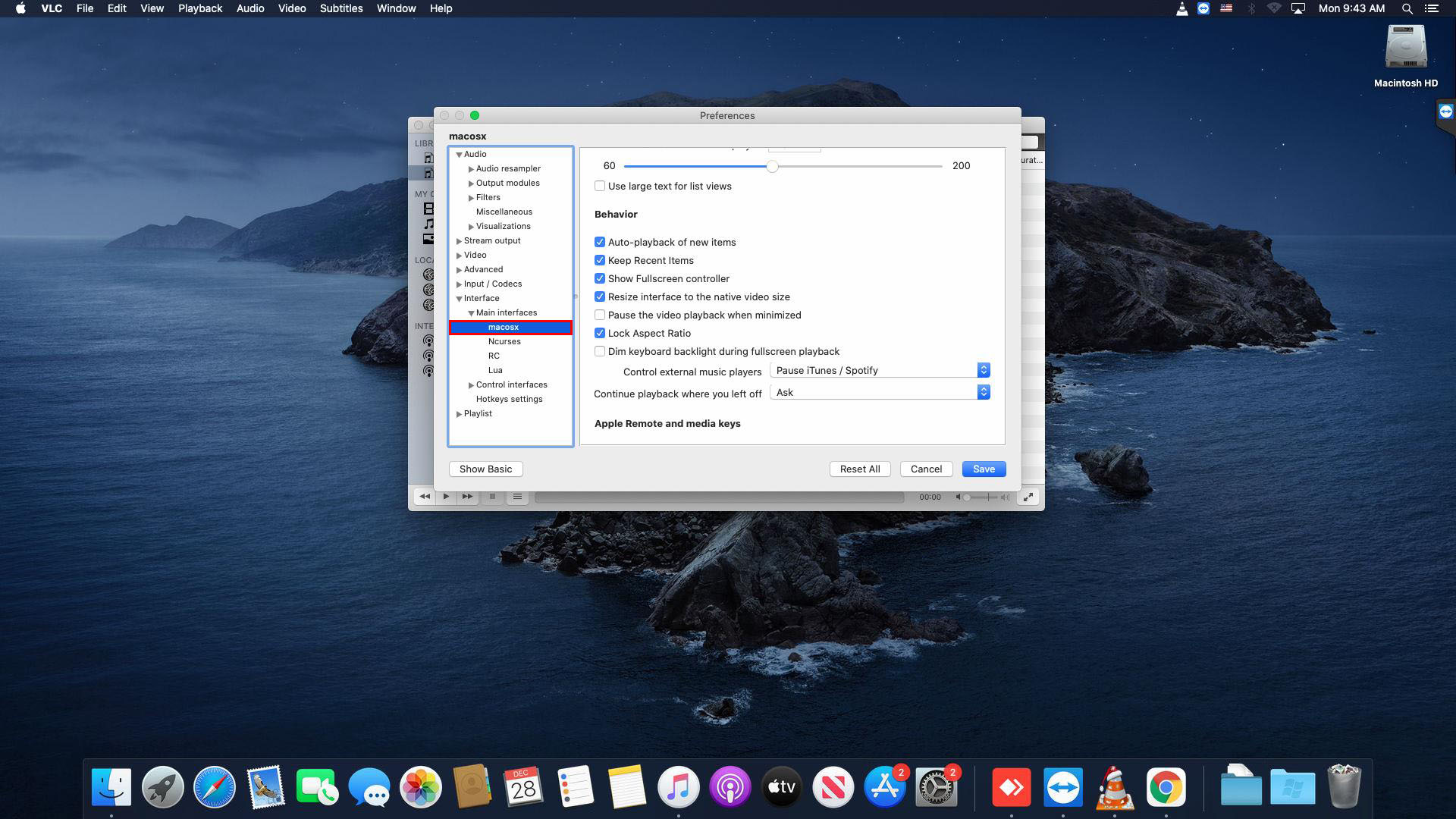Image resolution: width=1456 pixels, height=819 pixels.
Task: Open Podcasts app in the Dock
Action: [x=730, y=788]
